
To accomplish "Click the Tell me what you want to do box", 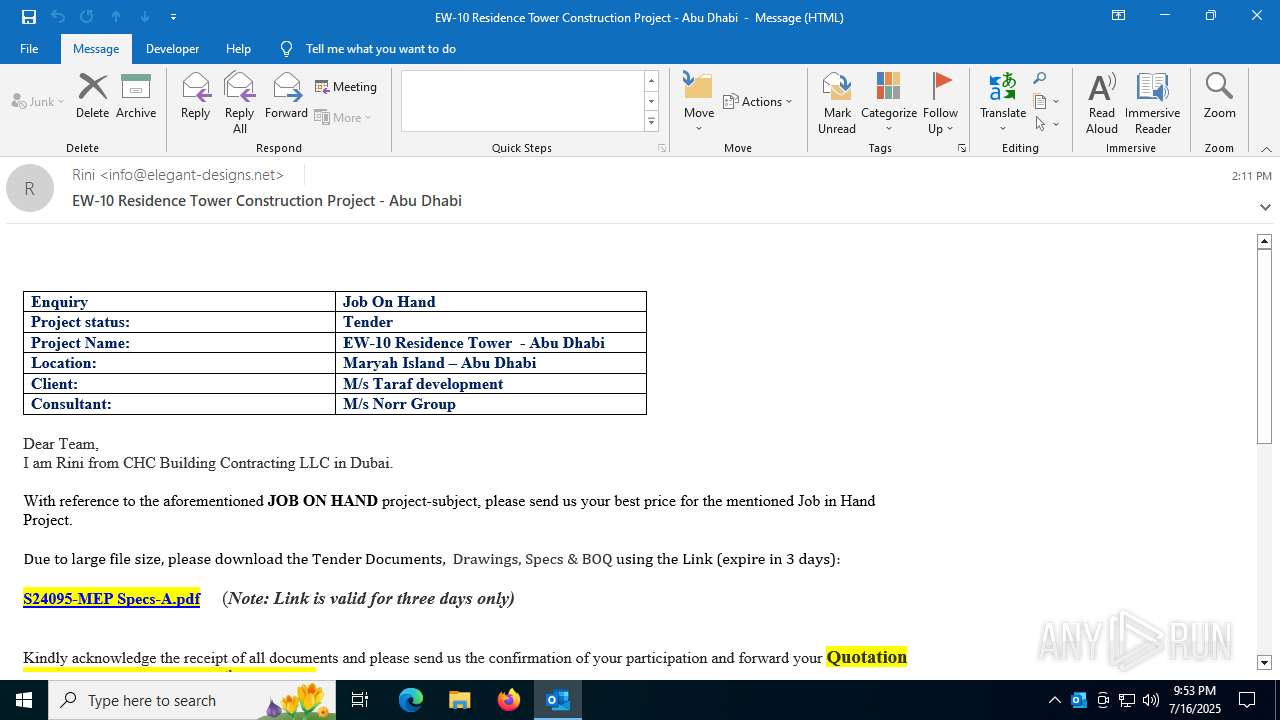I will pyautogui.click(x=380, y=48).
